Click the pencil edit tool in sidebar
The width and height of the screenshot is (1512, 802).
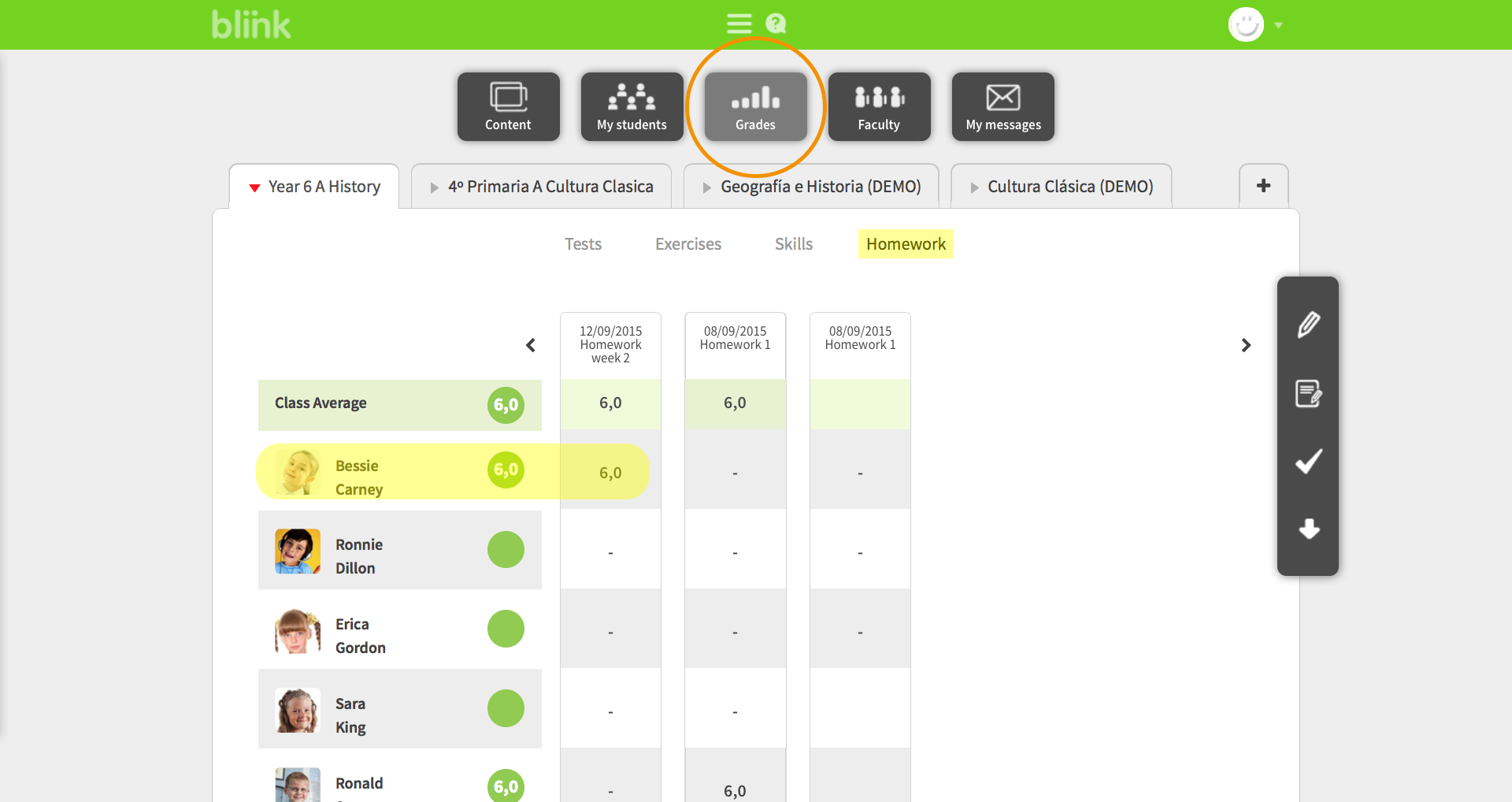click(x=1308, y=325)
